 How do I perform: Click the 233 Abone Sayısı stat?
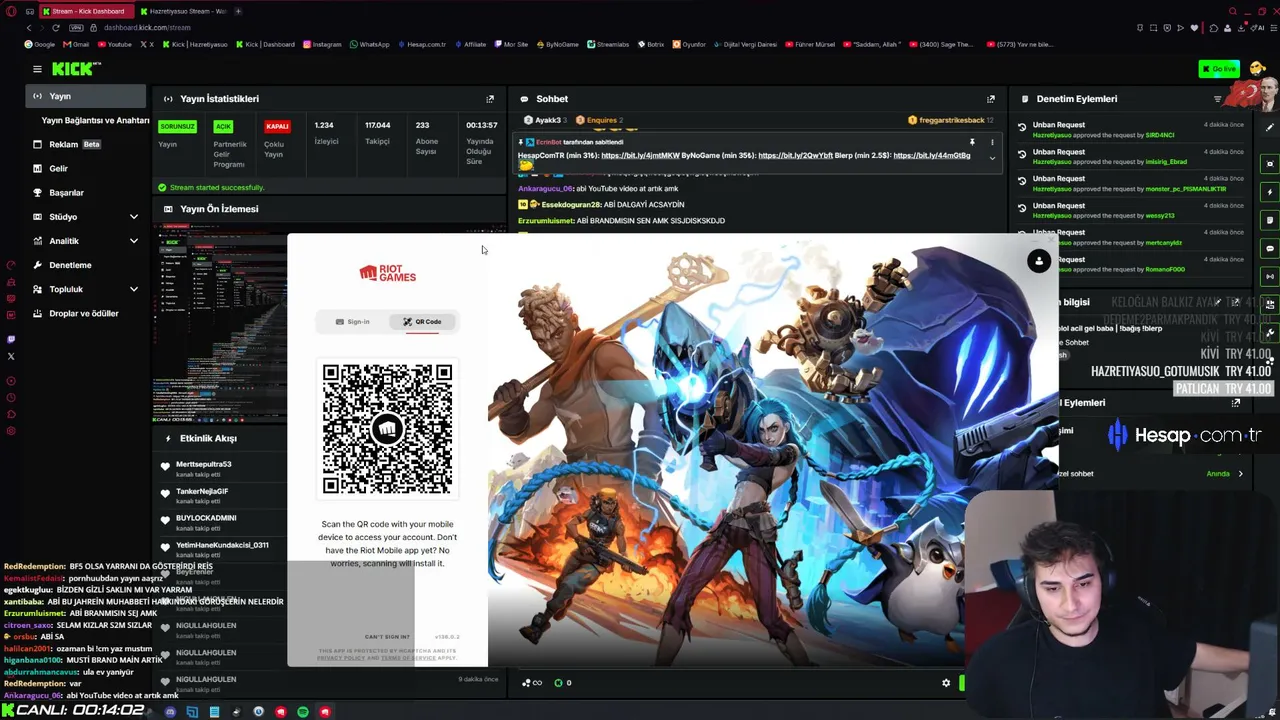click(426, 138)
